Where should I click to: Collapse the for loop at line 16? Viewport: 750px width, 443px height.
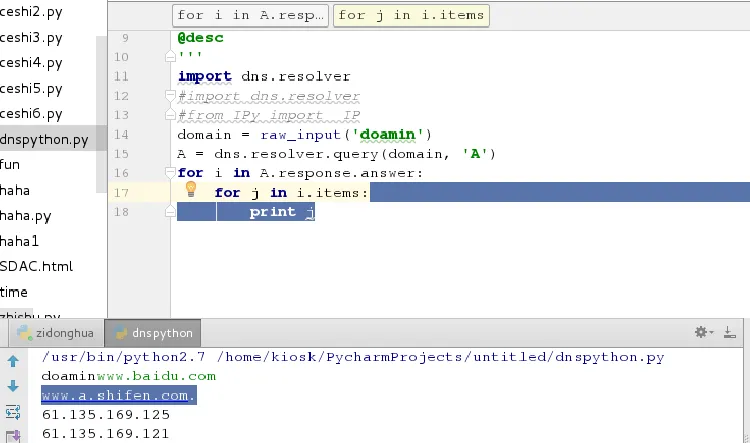[x=170, y=172]
